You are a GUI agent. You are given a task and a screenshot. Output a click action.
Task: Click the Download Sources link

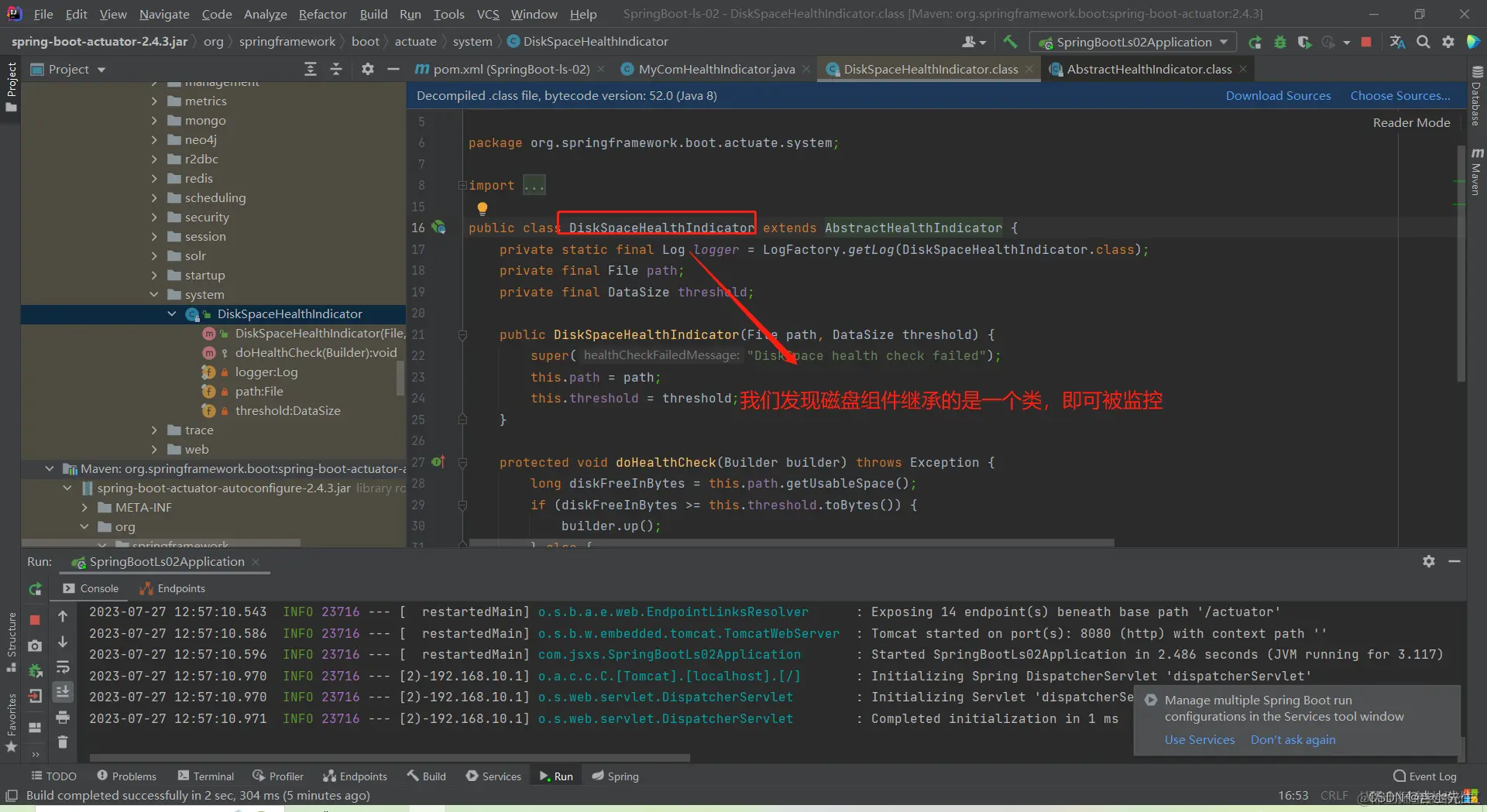(1278, 96)
